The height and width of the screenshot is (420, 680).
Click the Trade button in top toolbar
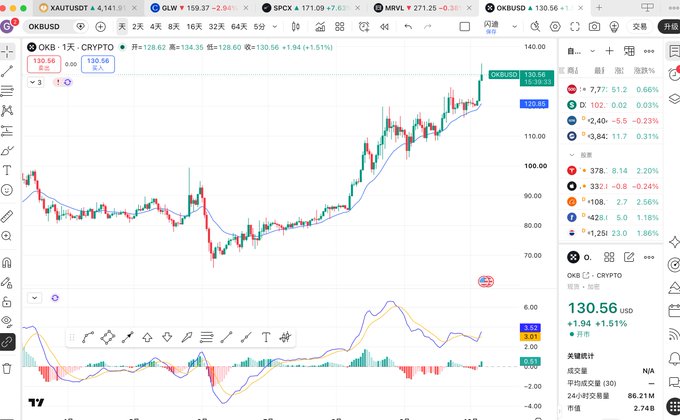pyautogui.click(x=640, y=27)
